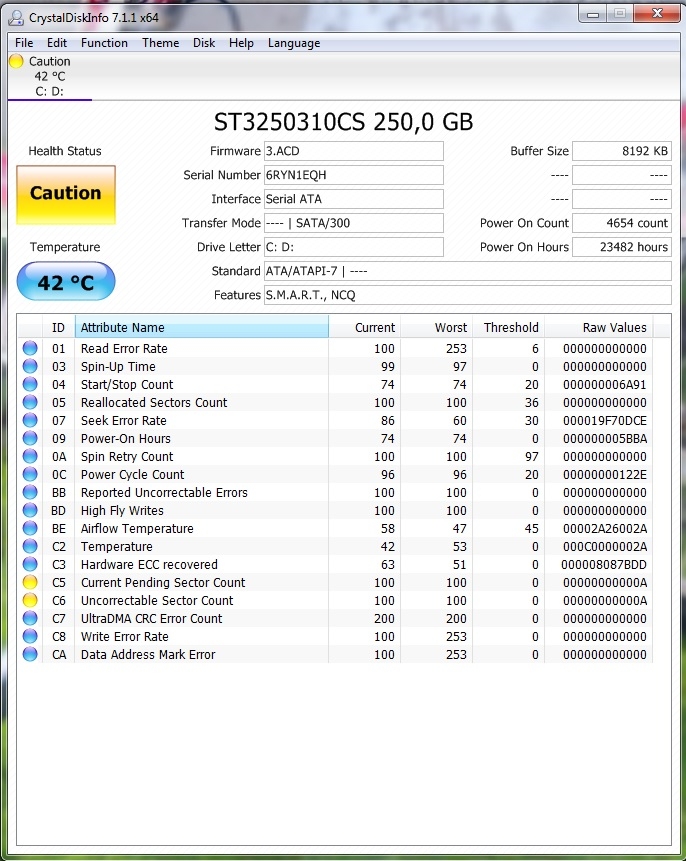This screenshot has width=686, height=861.
Task: Click the Transfer Mode field SATA/300
Action: click(x=354, y=223)
